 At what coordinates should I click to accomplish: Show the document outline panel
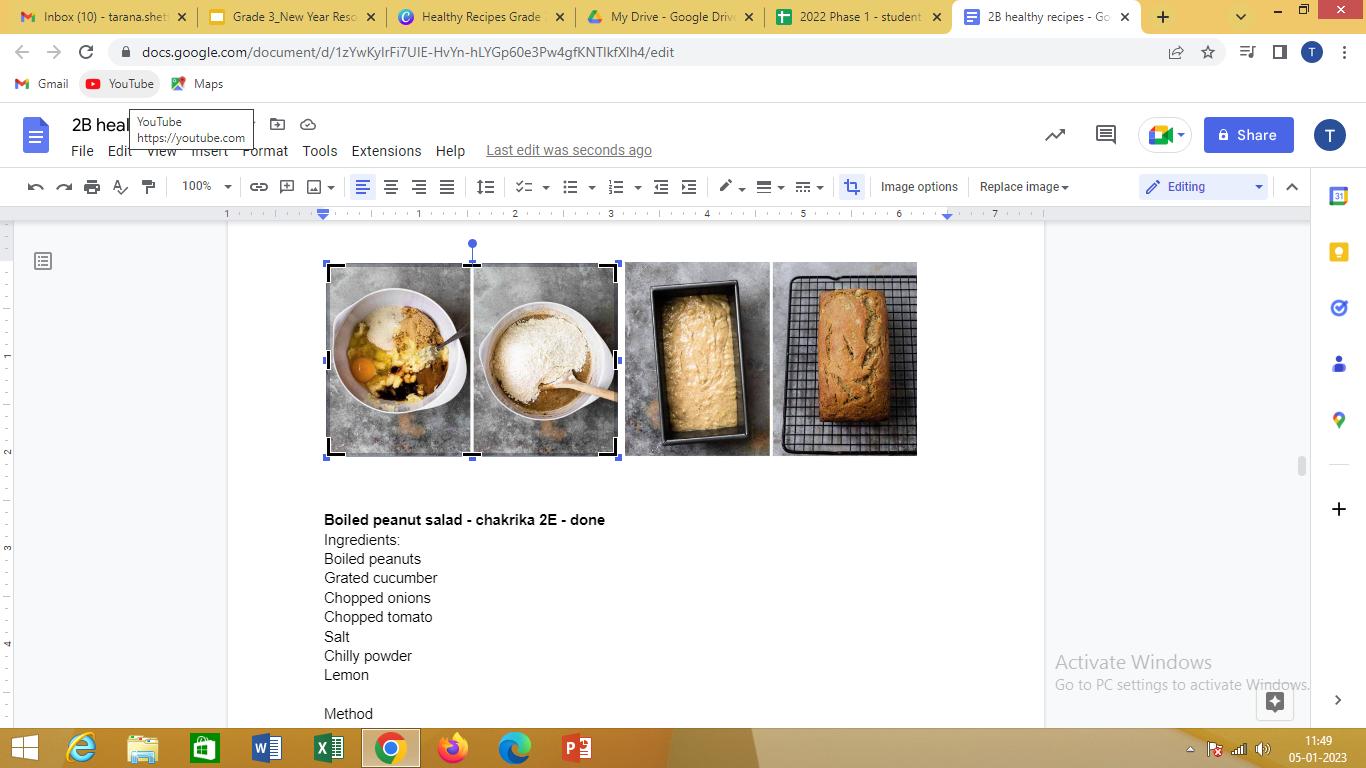tap(43, 261)
